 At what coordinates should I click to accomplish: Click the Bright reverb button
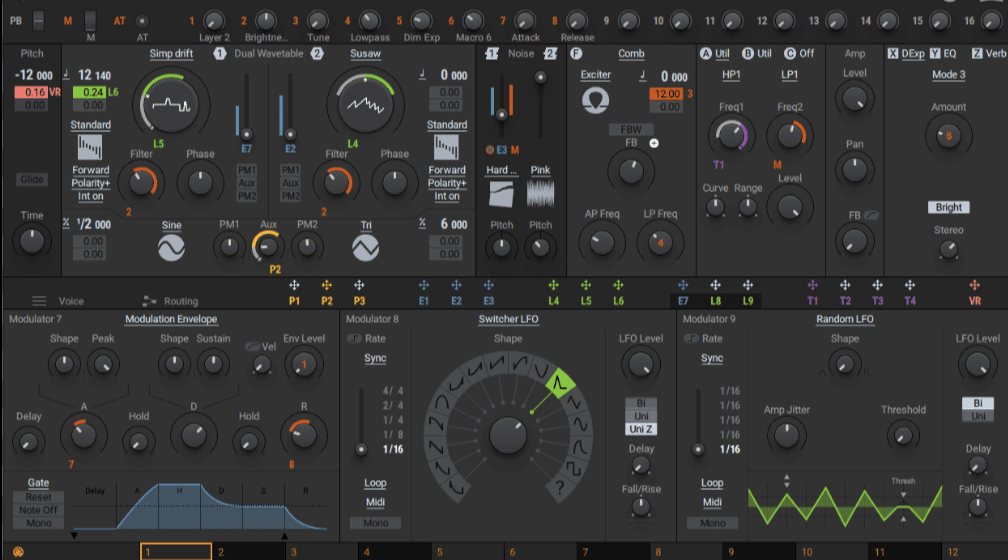[948, 207]
